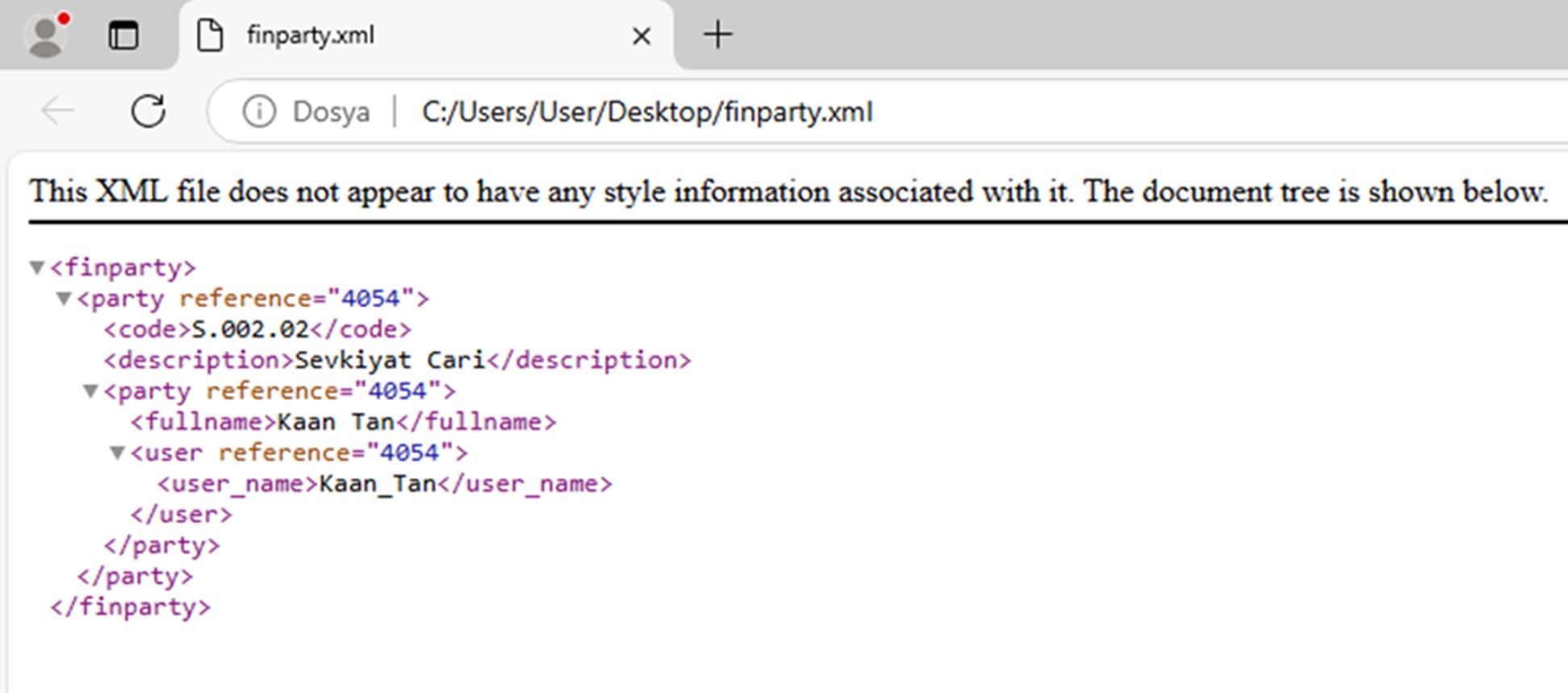Open the tab actions menu icon

point(123,35)
